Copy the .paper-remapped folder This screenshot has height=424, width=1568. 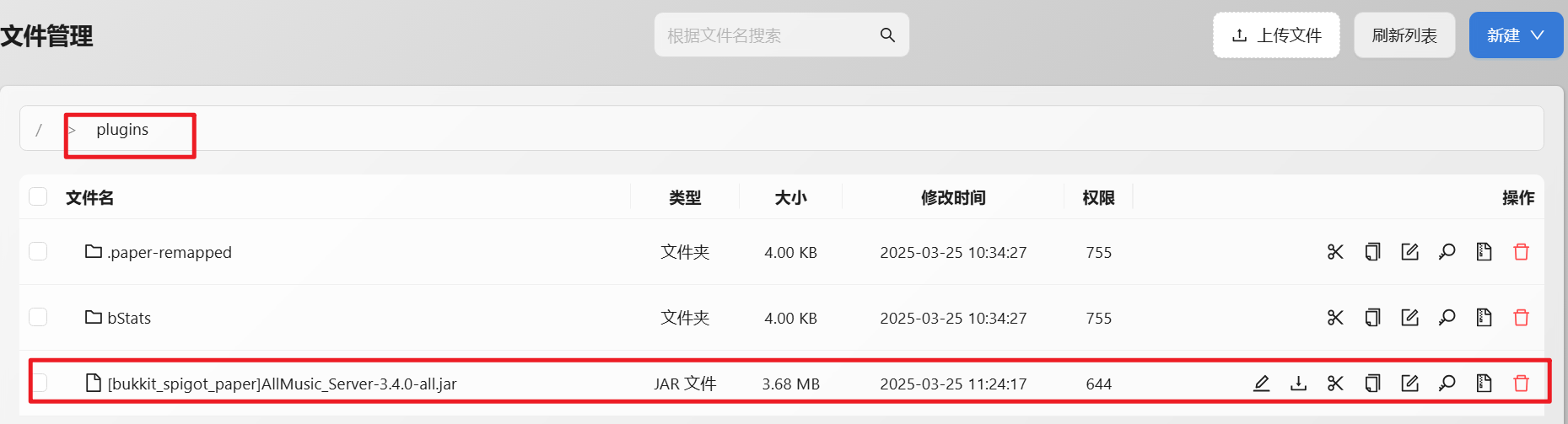[x=1372, y=252]
